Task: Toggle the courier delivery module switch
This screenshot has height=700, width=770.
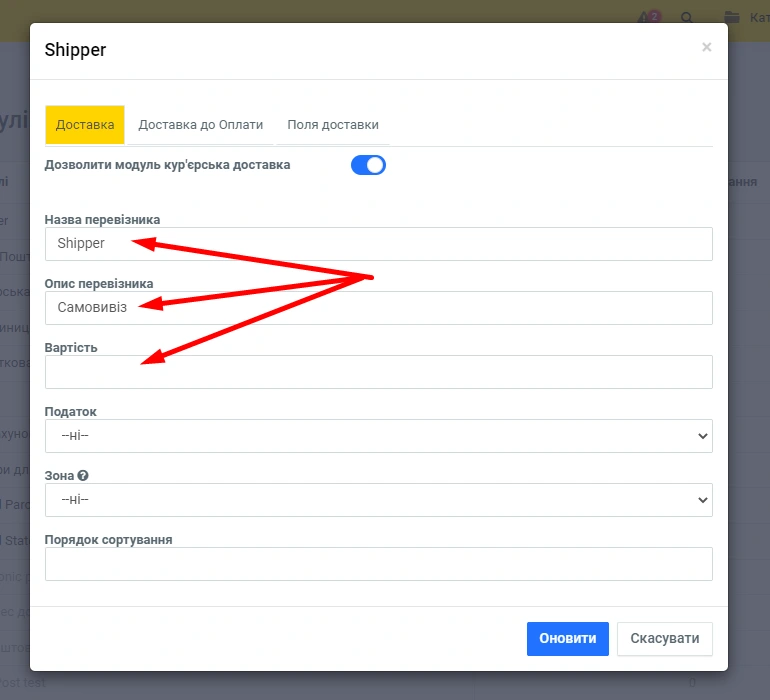Action: [368, 165]
